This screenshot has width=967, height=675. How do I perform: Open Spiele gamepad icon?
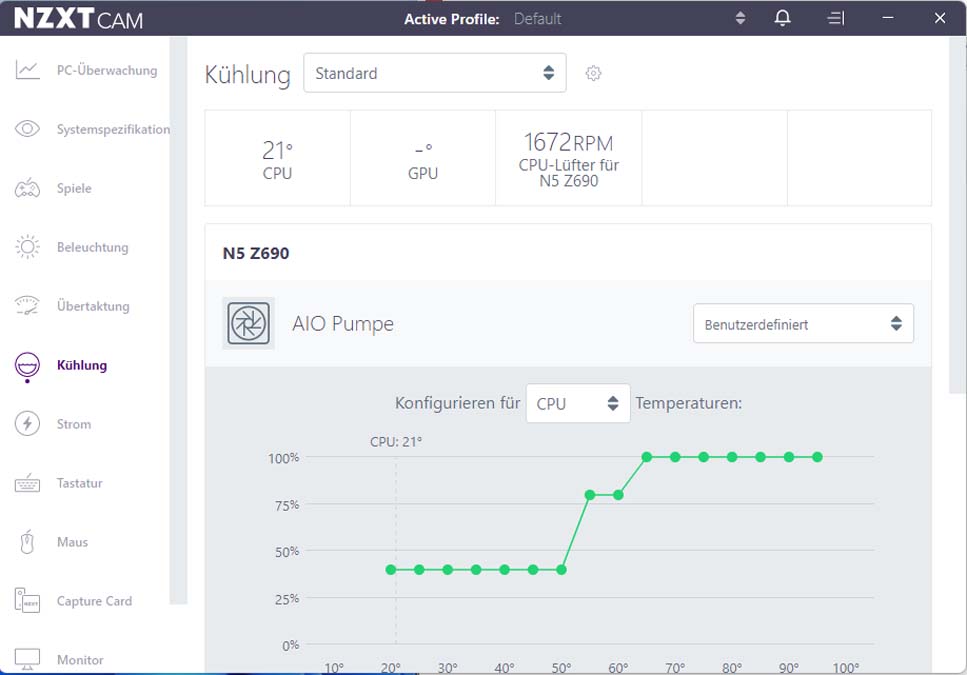(x=27, y=188)
